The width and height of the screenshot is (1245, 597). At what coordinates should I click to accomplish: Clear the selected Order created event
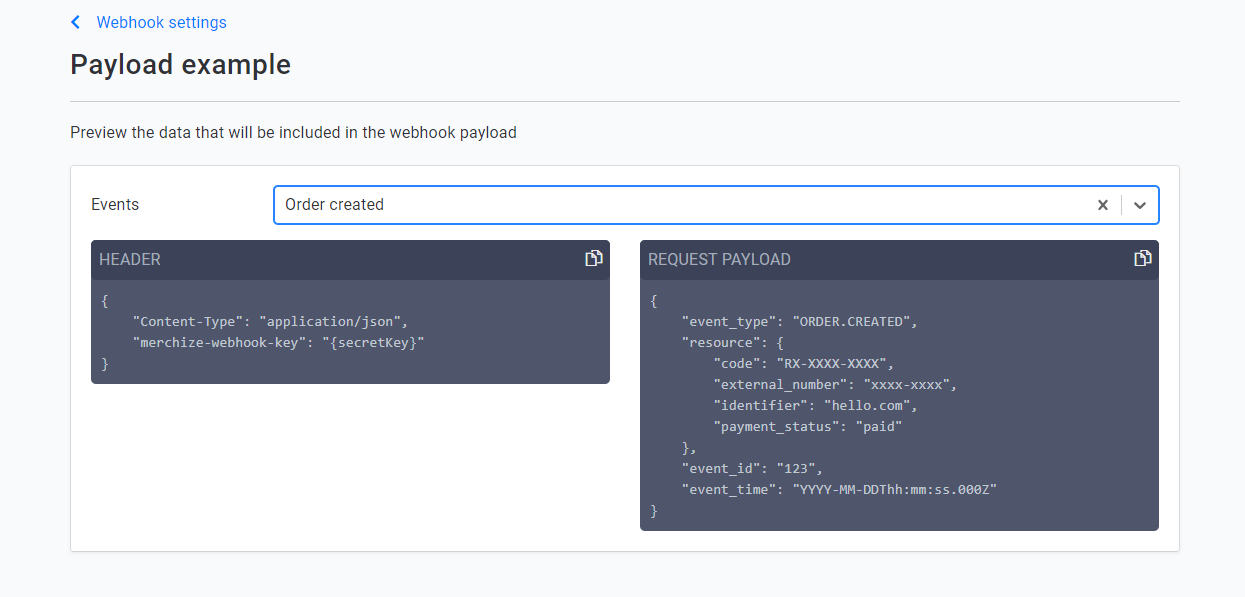coord(1103,205)
